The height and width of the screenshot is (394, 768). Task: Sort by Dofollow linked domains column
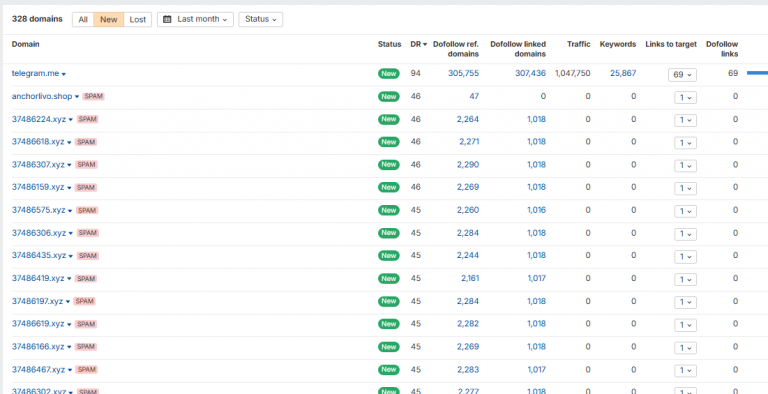518,49
